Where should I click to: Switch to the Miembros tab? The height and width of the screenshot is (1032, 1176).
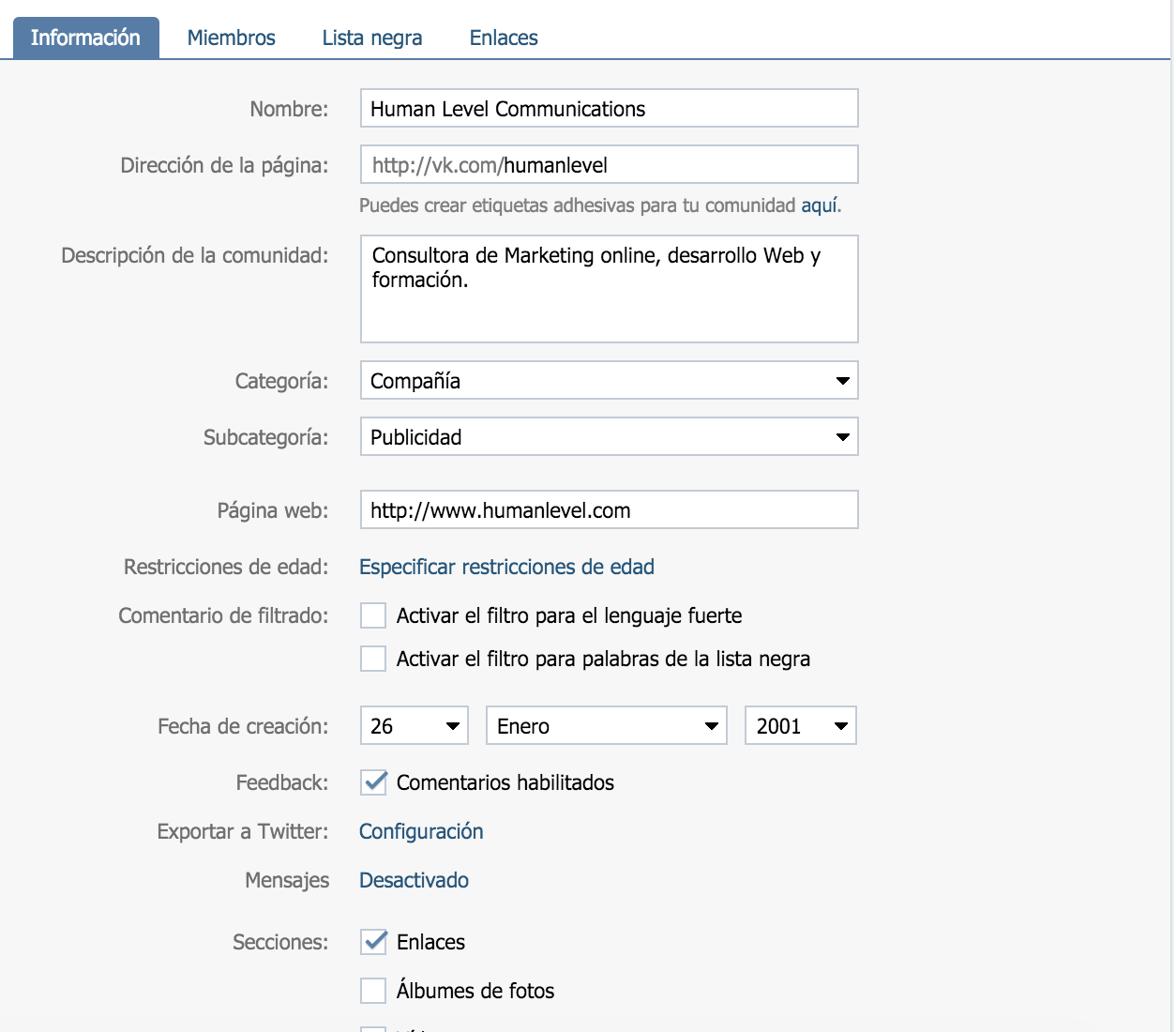tap(231, 38)
